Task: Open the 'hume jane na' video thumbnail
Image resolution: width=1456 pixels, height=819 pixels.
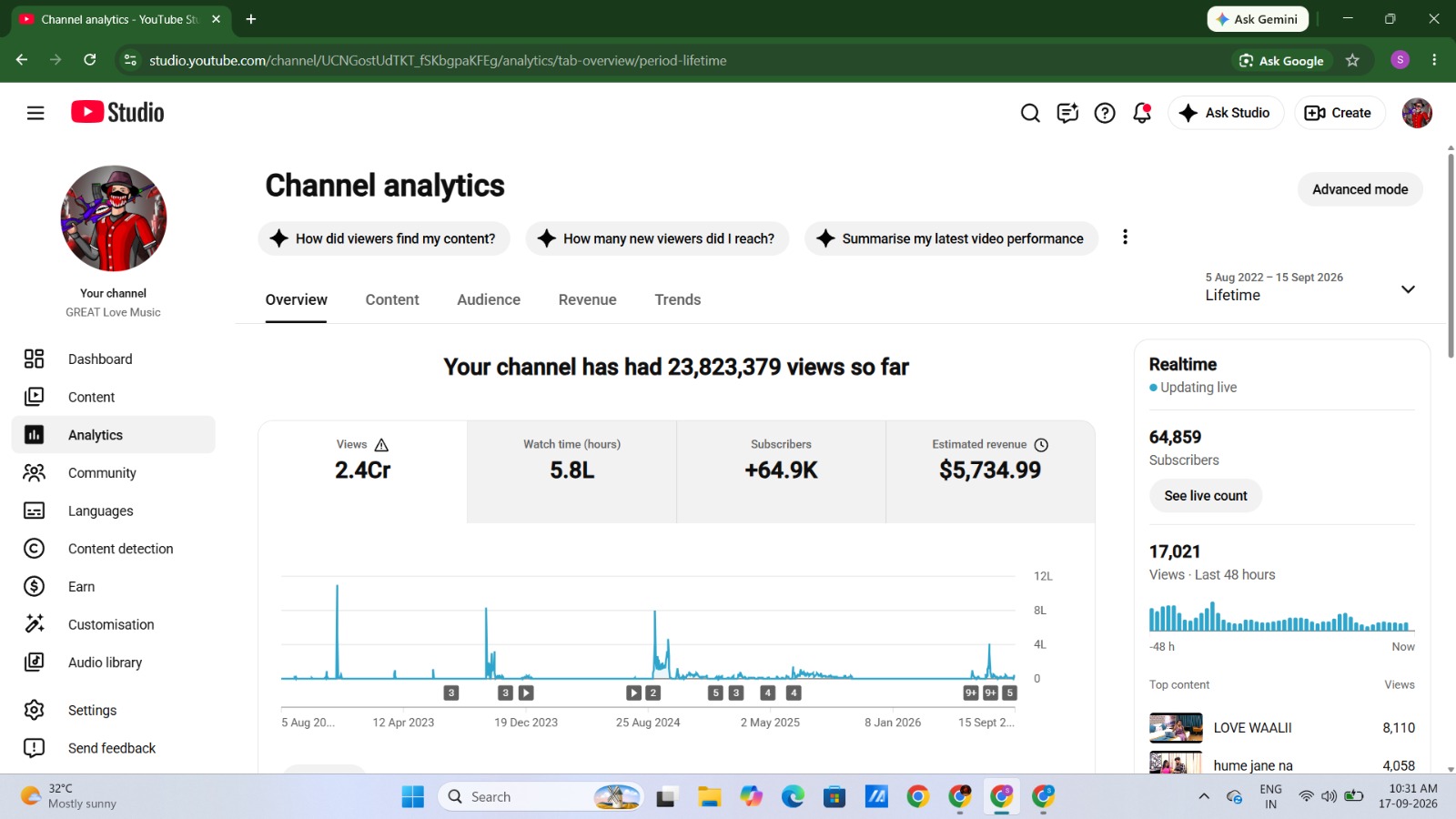Action: [1176, 763]
